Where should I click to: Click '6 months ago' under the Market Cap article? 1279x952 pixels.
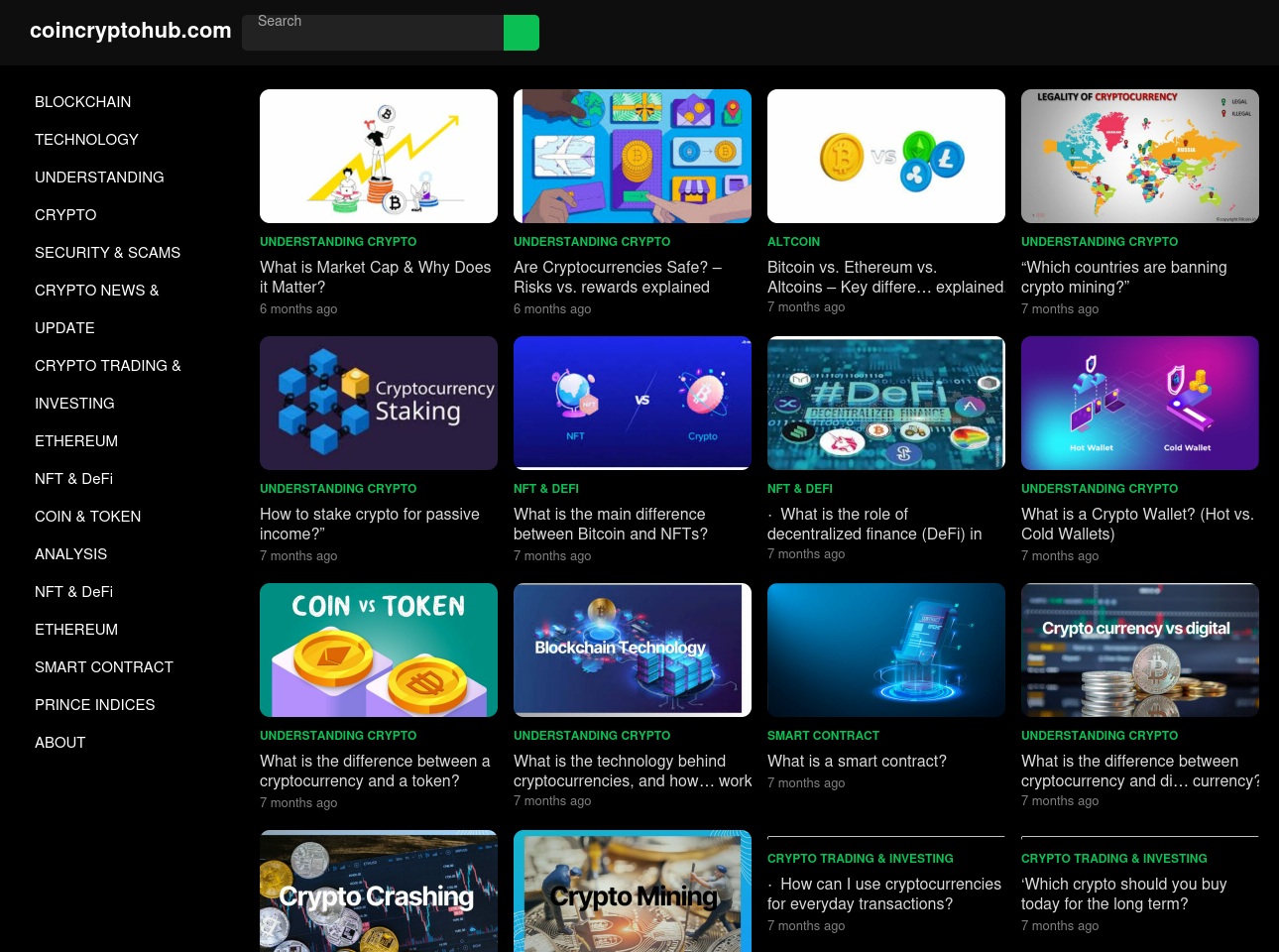(298, 309)
